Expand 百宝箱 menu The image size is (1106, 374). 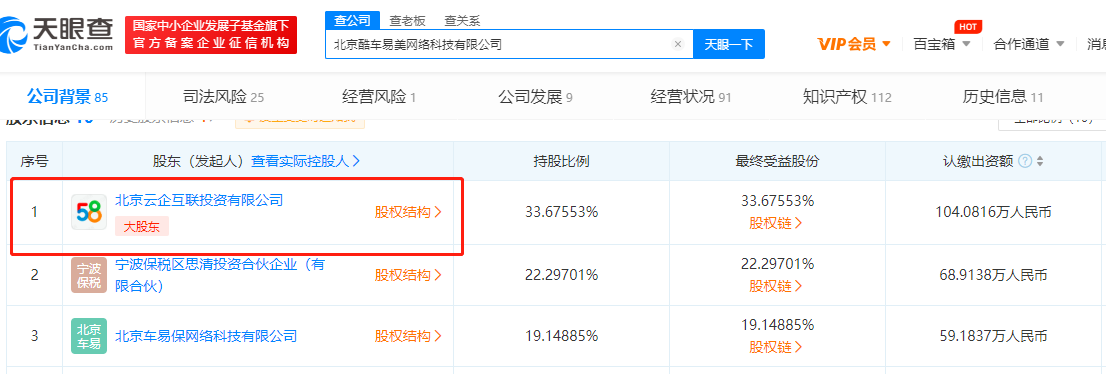click(x=942, y=44)
